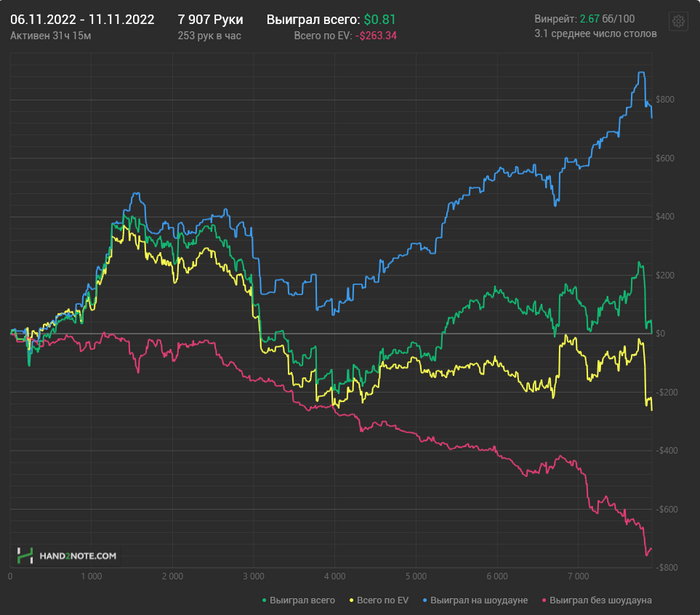This screenshot has width=700, height=615.
Task: Click the '2 000' x-axis label
Action: pyautogui.click(x=172, y=577)
